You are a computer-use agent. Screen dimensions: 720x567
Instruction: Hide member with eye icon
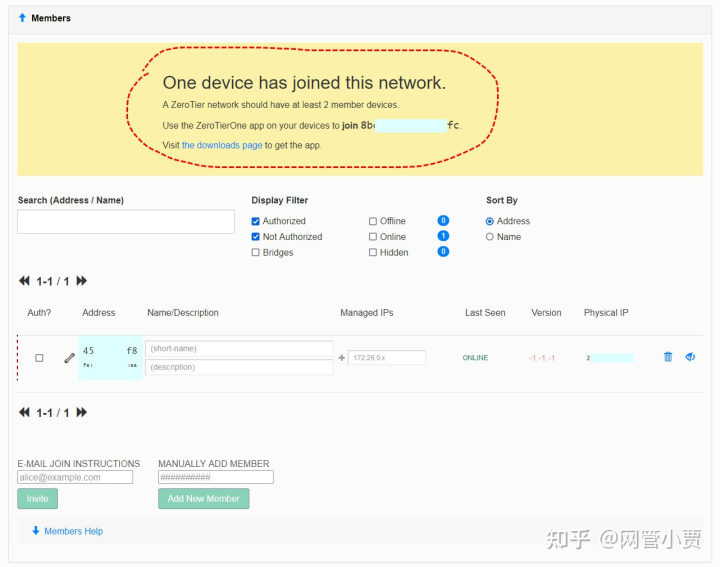690,357
